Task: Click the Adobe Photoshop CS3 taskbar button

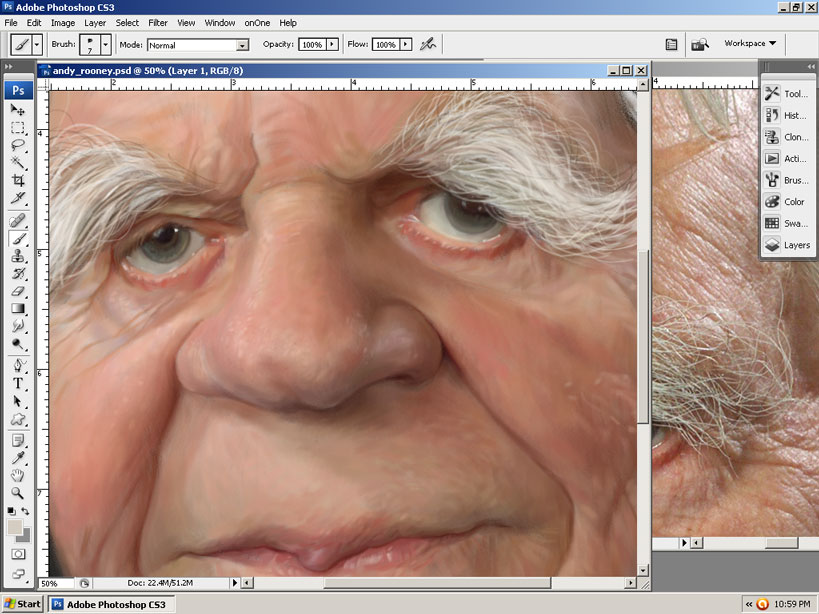Action: tap(111, 604)
